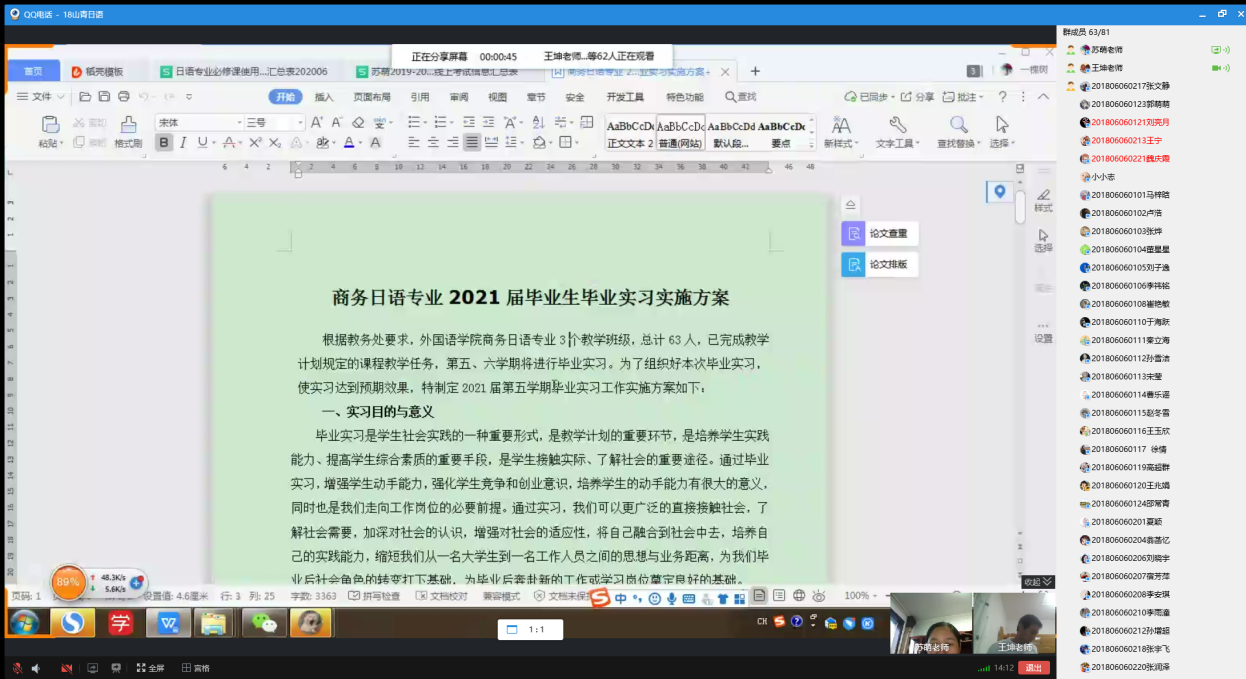Toggle the microphone mute in QQ call bar

(17, 668)
